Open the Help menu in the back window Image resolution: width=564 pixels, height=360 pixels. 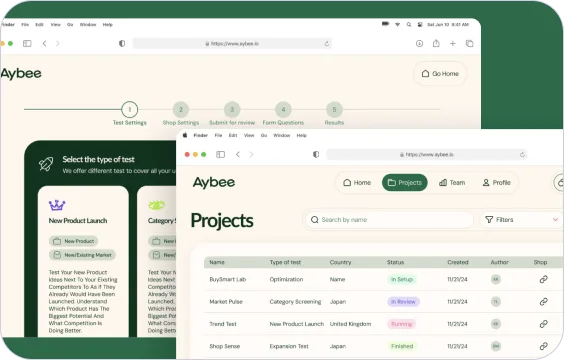click(x=108, y=25)
